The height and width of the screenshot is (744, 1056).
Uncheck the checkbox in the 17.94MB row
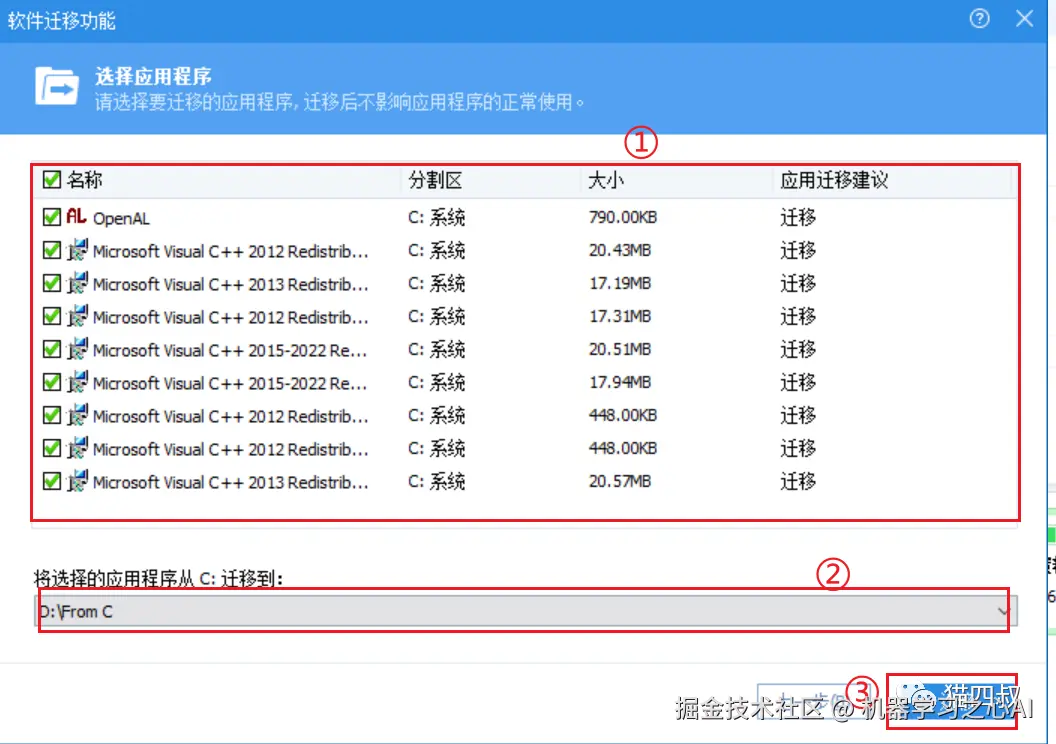tap(52, 382)
